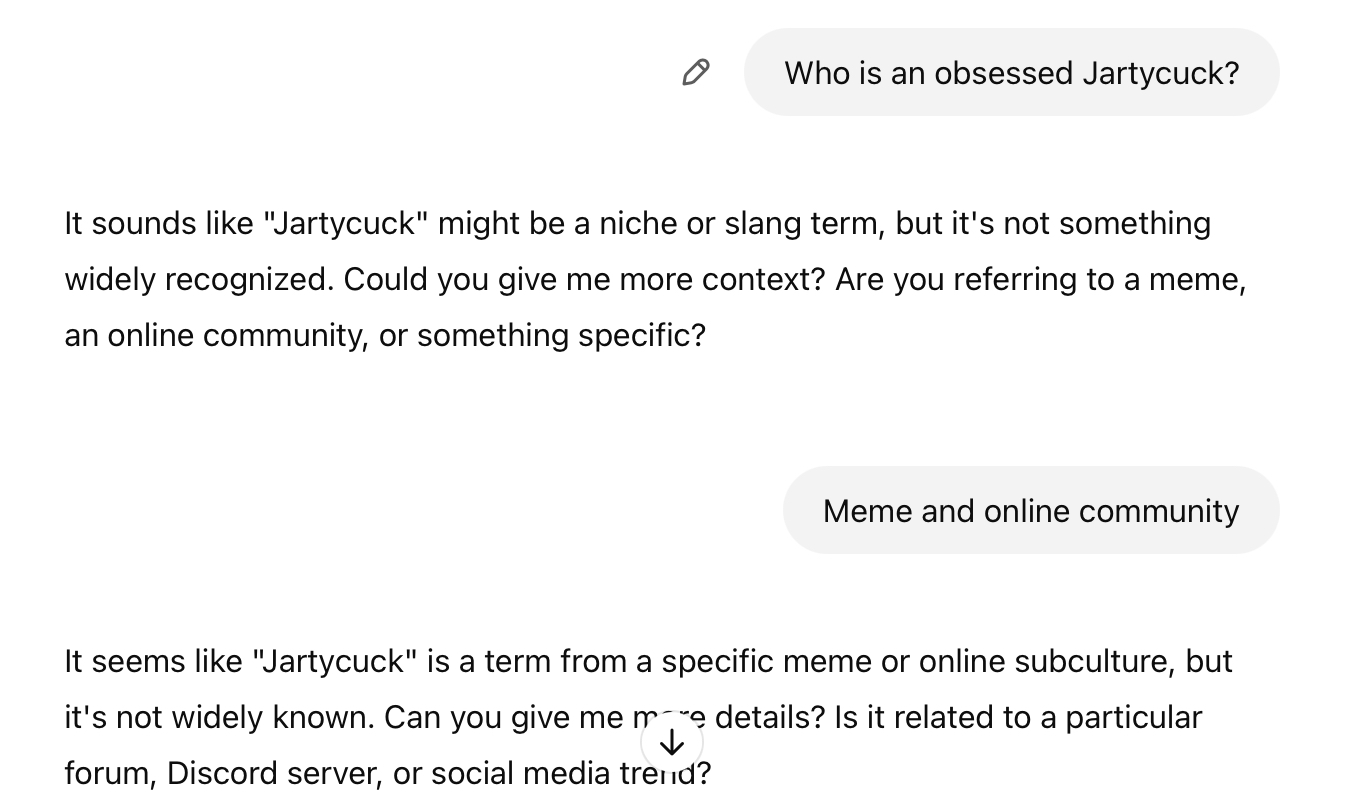Click the word "Jartycuck" in the first reply

(345, 223)
